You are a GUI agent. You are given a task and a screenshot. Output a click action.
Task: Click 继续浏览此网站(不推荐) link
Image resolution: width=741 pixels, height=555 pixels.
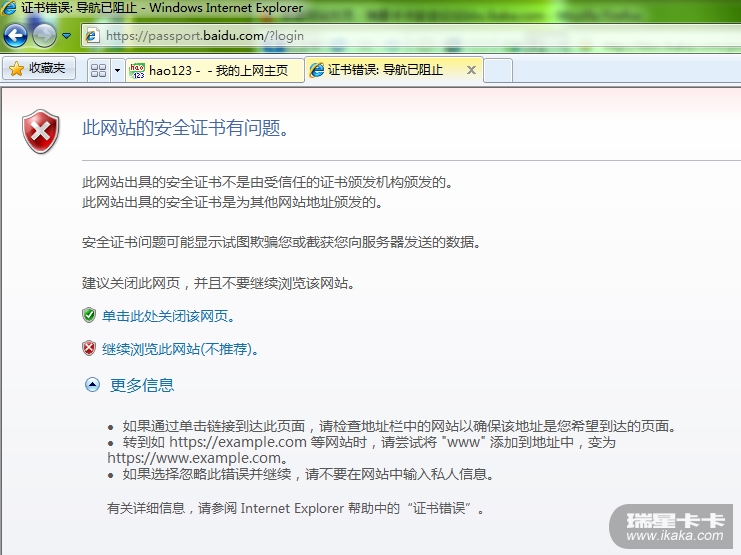pyautogui.click(x=180, y=349)
